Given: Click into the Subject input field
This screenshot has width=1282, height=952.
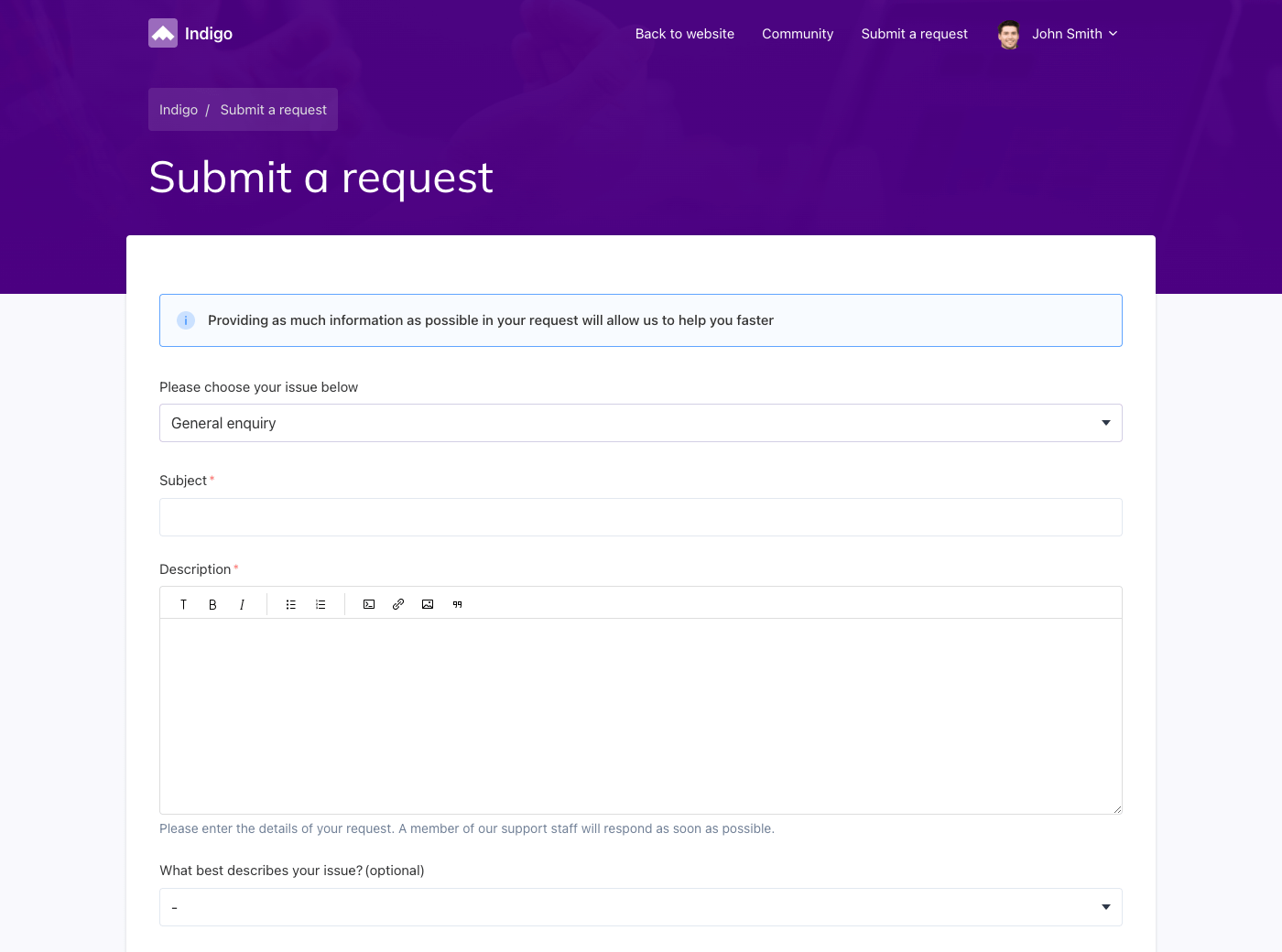Looking at the screenshot, I should pyautogui.click(x=640, y=517).
